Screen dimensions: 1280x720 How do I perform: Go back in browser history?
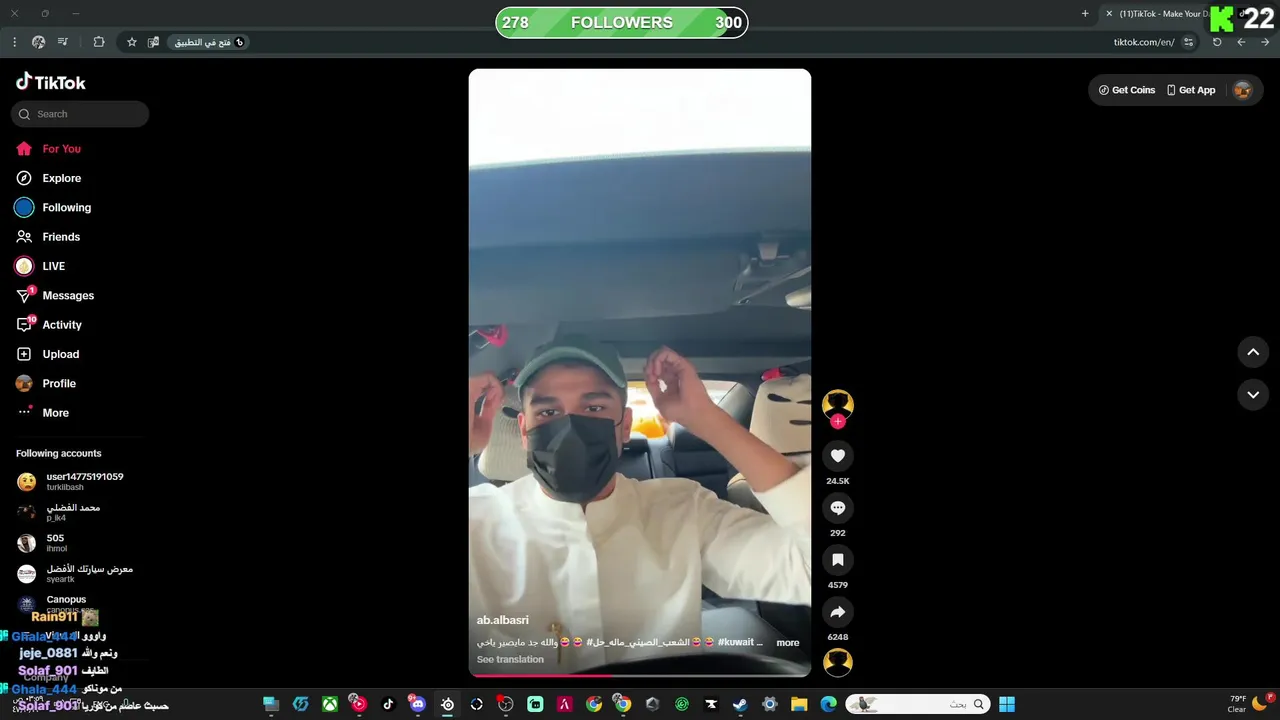[1241, 42]
